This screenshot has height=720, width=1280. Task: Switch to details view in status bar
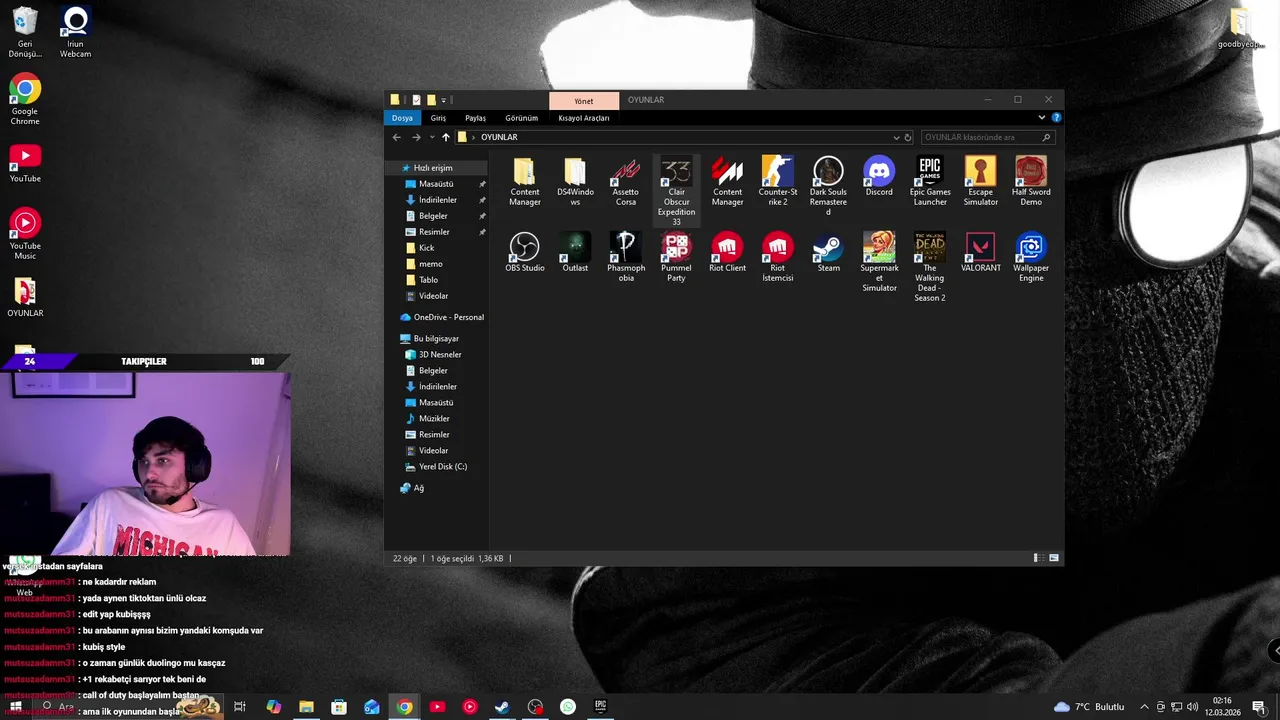pyautogui.click(x=1039, y=558)
